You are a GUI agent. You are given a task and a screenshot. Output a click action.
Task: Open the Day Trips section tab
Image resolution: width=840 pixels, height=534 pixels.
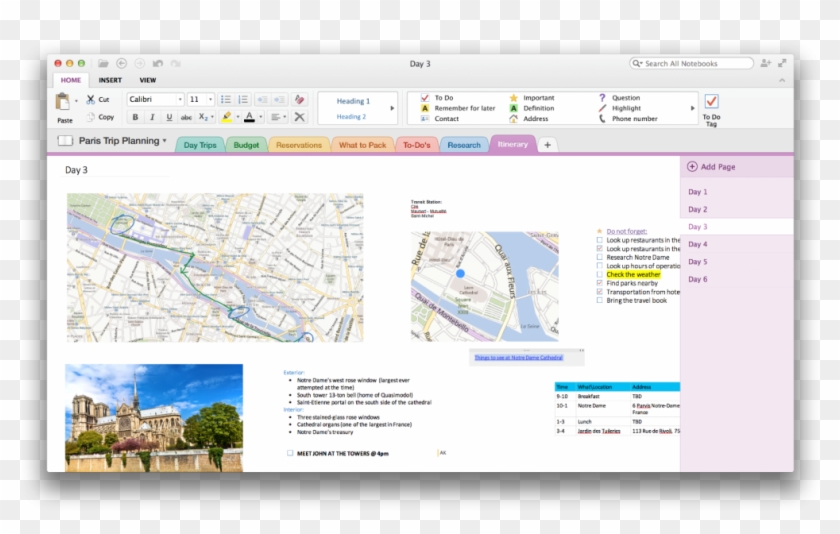[200, 145]
